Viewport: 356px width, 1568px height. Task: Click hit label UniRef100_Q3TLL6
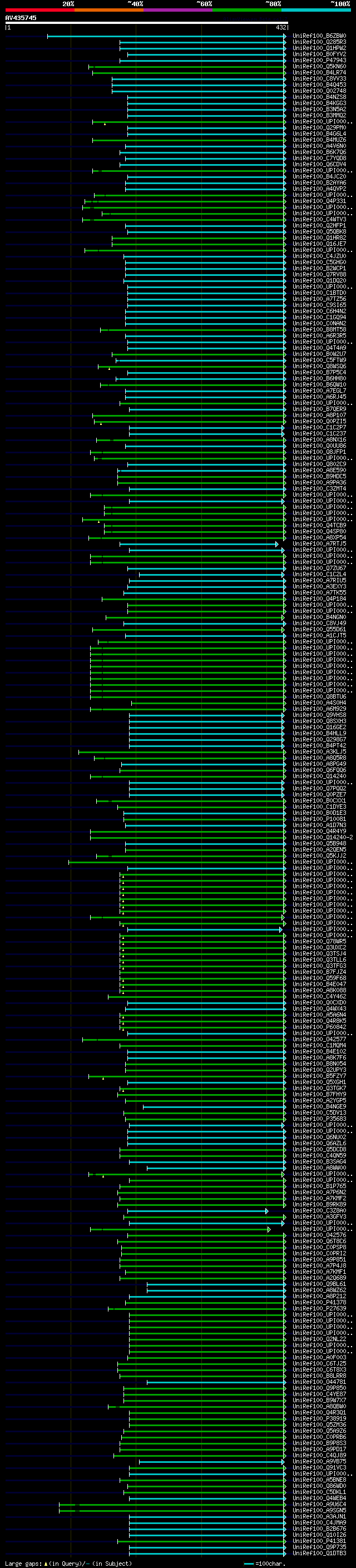click(319, 960)
